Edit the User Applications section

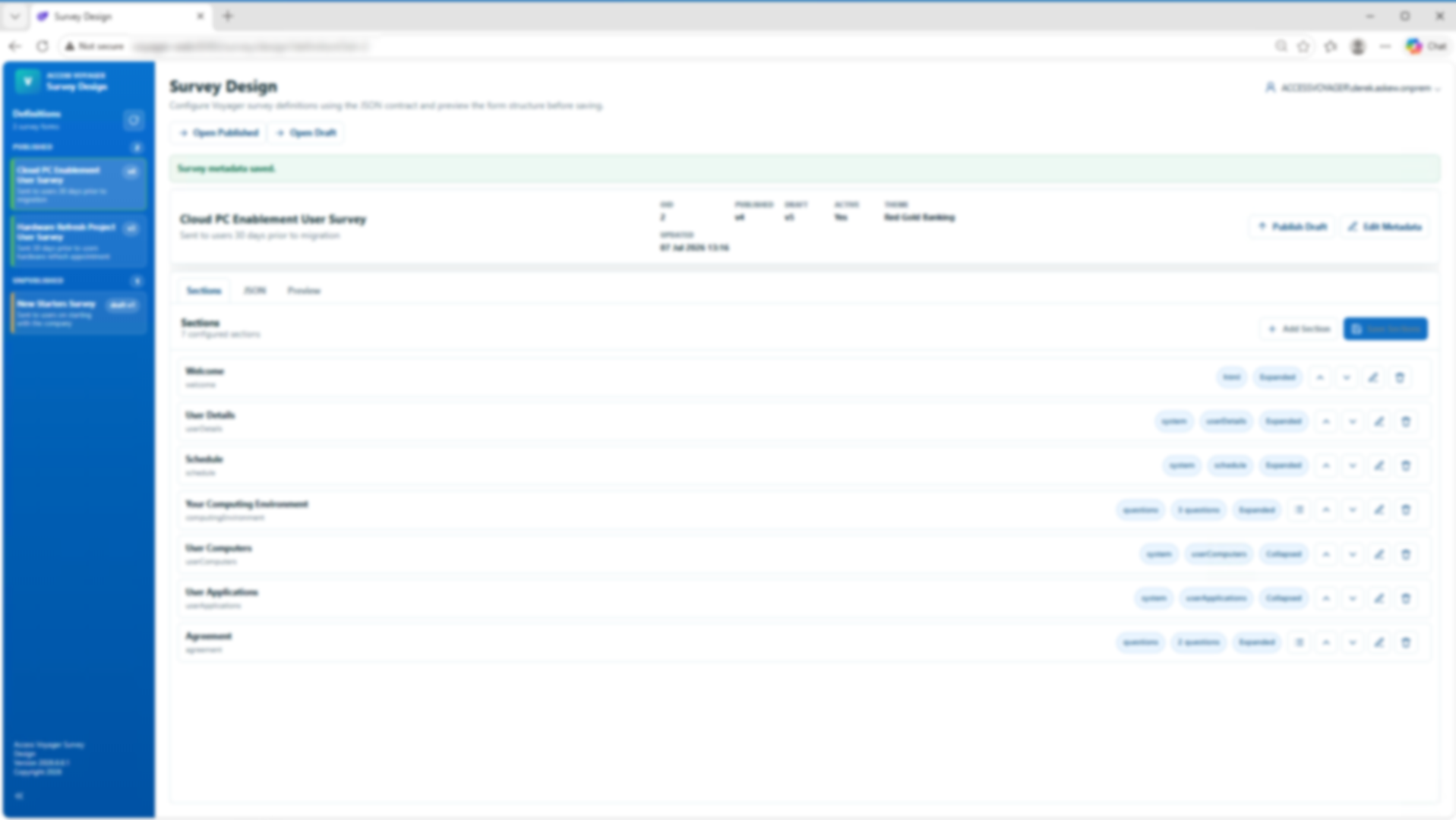(x=1379, y=598)
